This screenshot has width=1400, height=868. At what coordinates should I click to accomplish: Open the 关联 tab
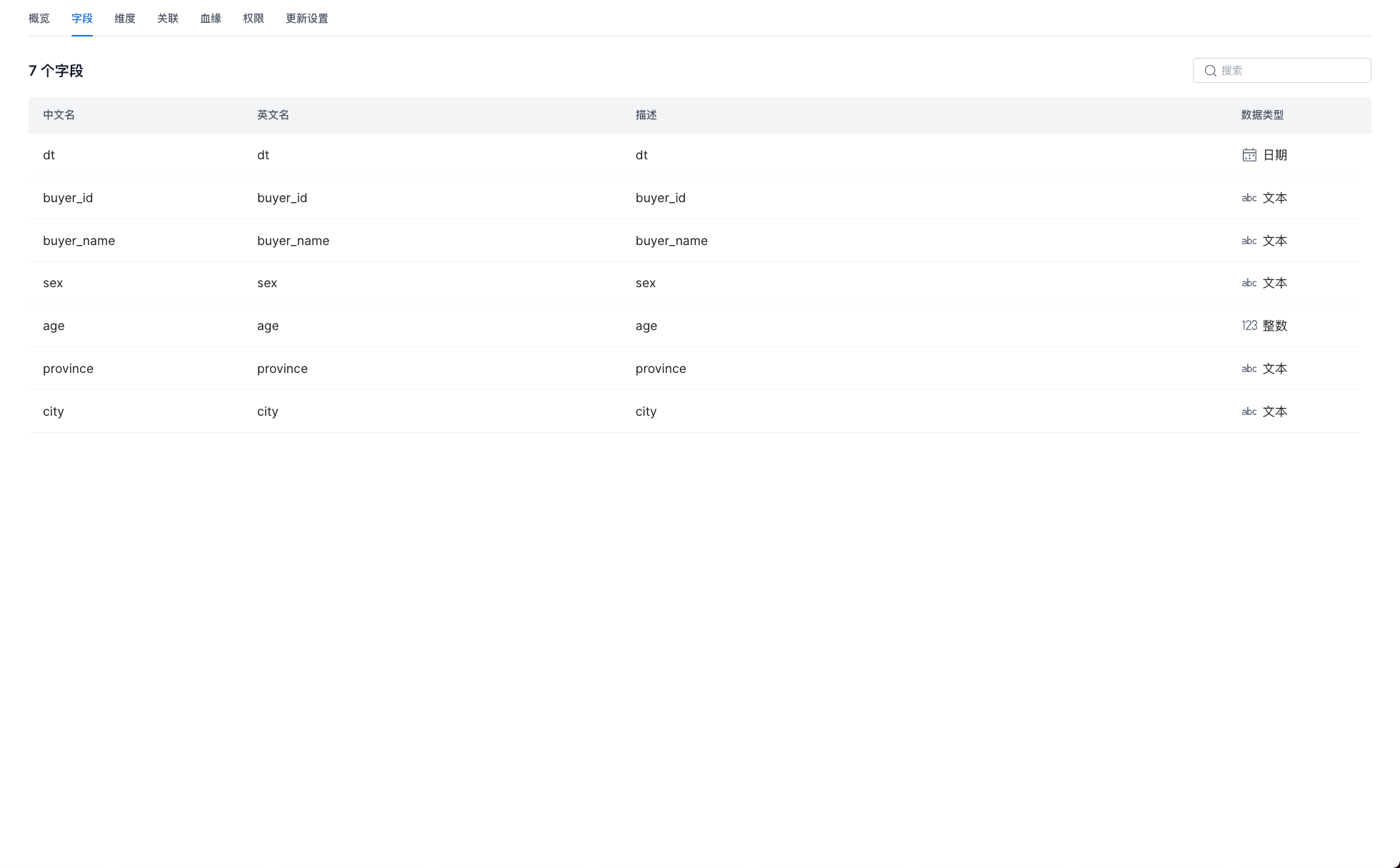click(168, 19)
